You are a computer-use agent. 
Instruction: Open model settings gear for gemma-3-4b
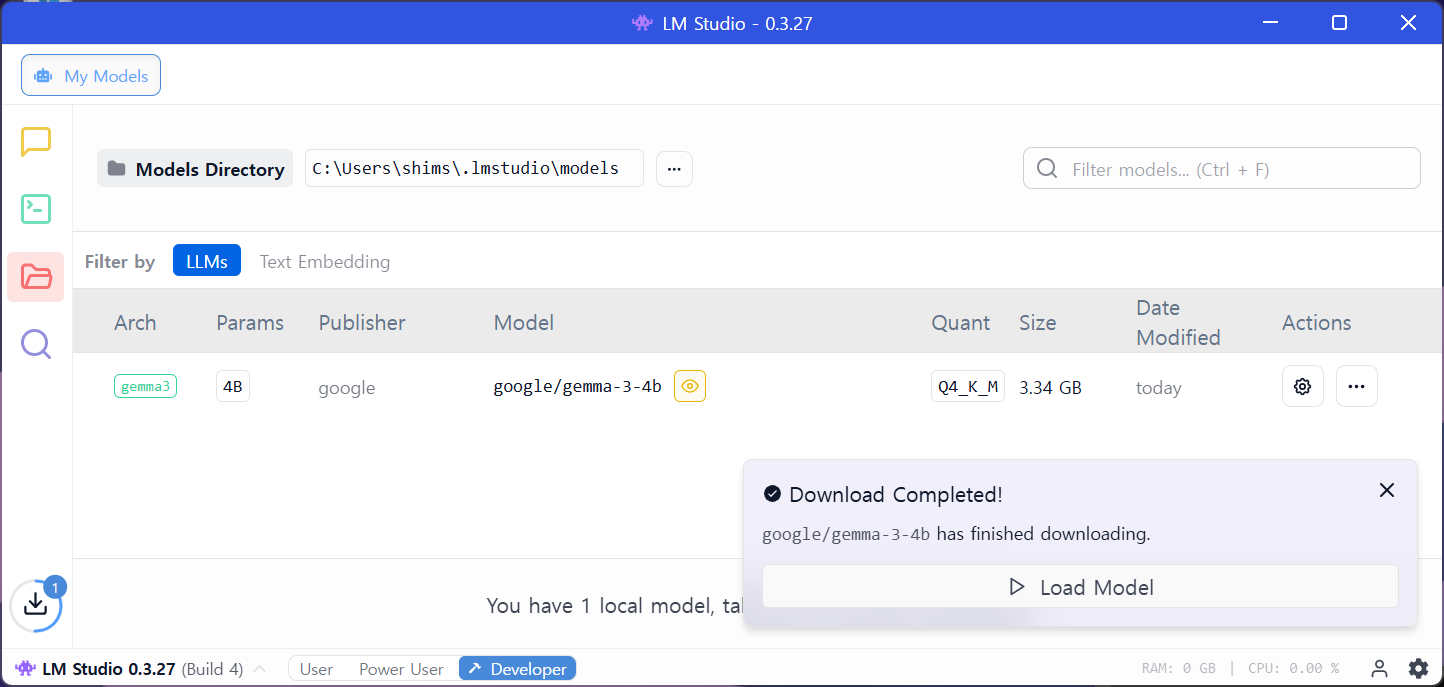click(x=1302, y=387)
